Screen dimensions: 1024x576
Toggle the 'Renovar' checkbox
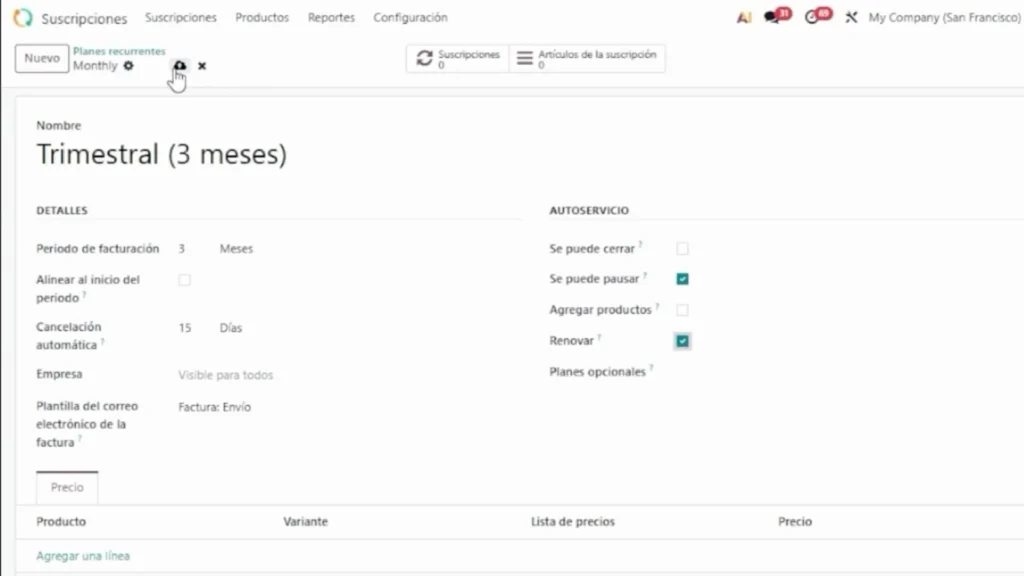pos(682,341)
